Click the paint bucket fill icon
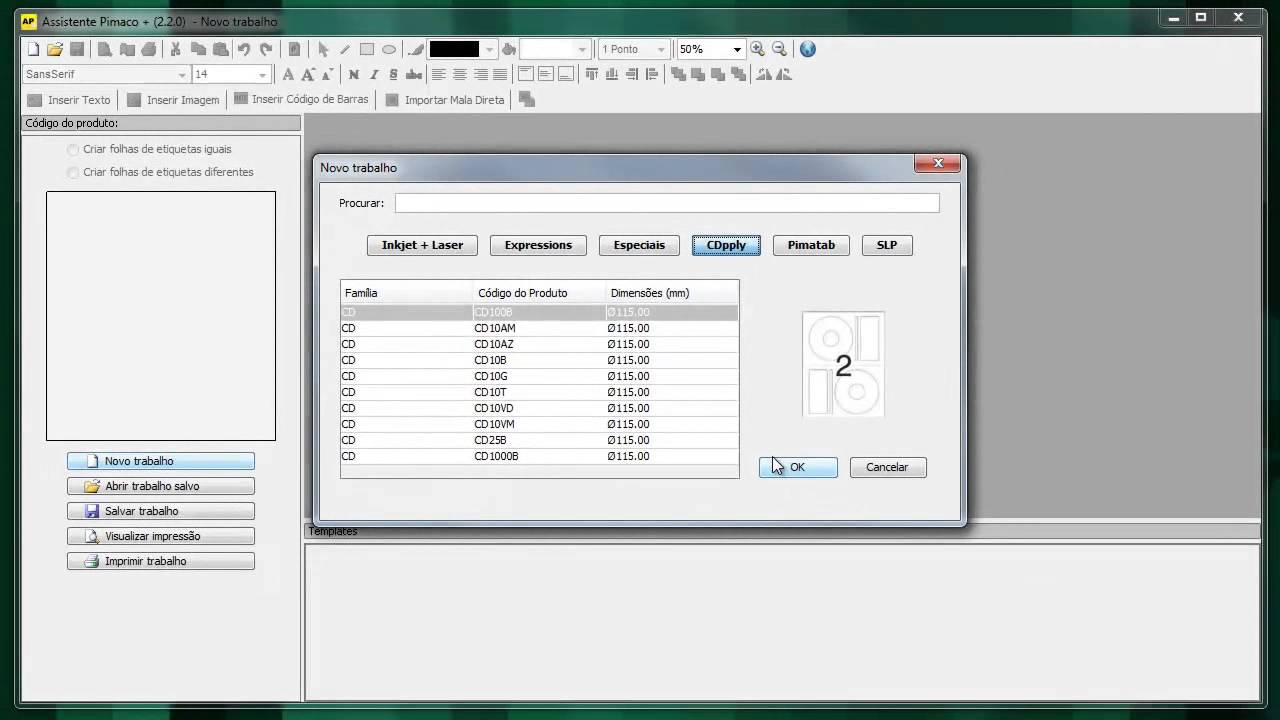The height and width of the screenshot is (720, 1280). pos(509,49)
